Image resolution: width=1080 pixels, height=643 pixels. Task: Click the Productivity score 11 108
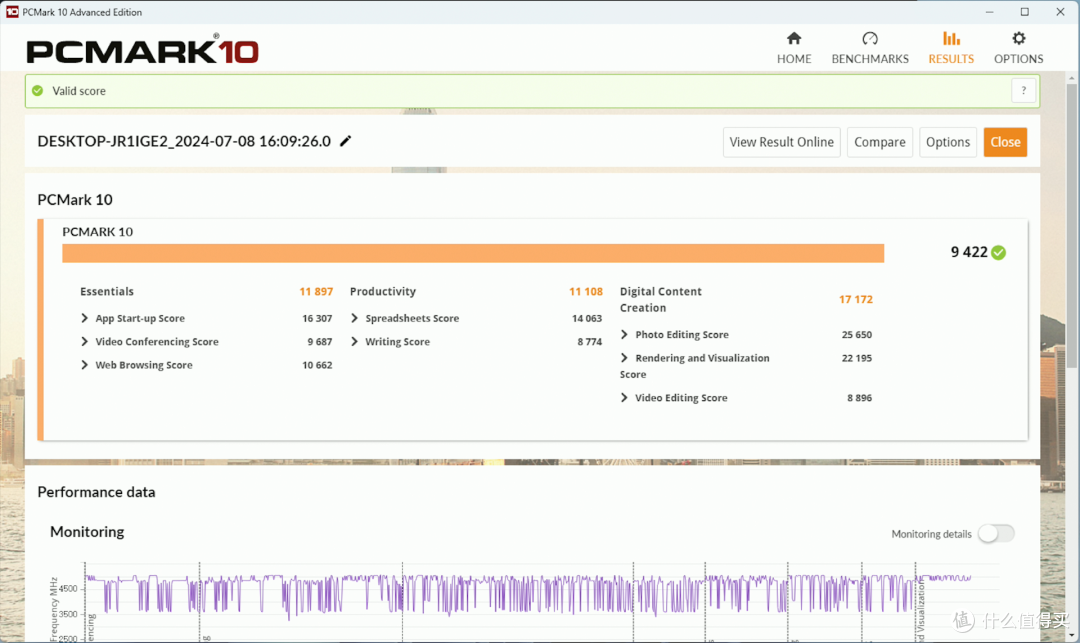click(x=585, y=292)
